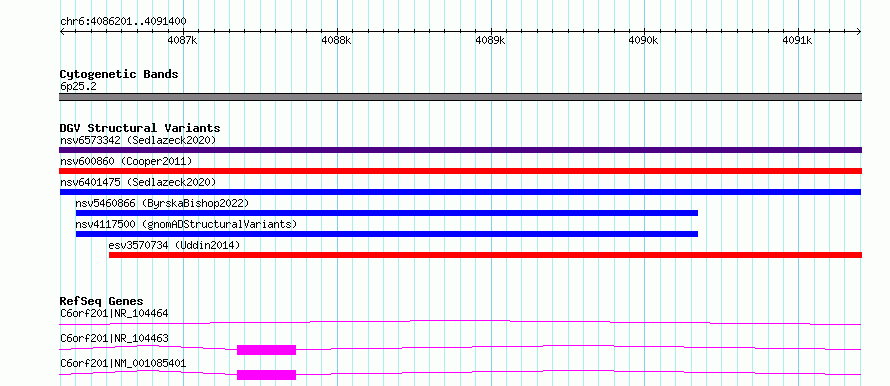
Task: Select the dark purple nsv6573342 variant bar
Action: (461, 150)
